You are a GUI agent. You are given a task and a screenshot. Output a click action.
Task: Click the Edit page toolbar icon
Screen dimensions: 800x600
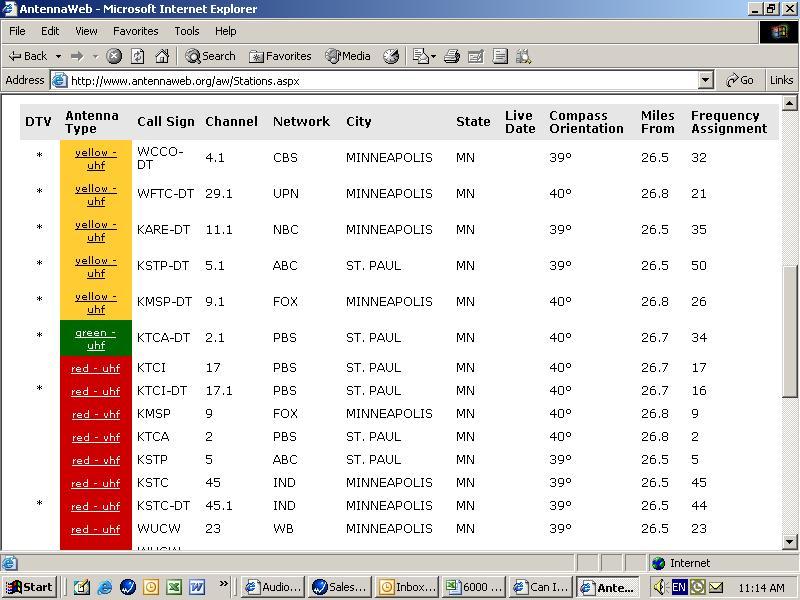(476, 56)
